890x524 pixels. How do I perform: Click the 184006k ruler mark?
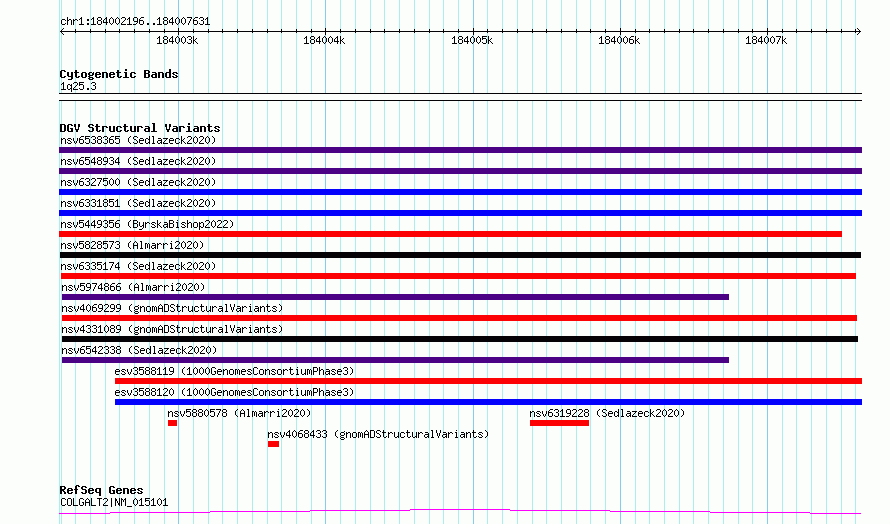[619, 40]
